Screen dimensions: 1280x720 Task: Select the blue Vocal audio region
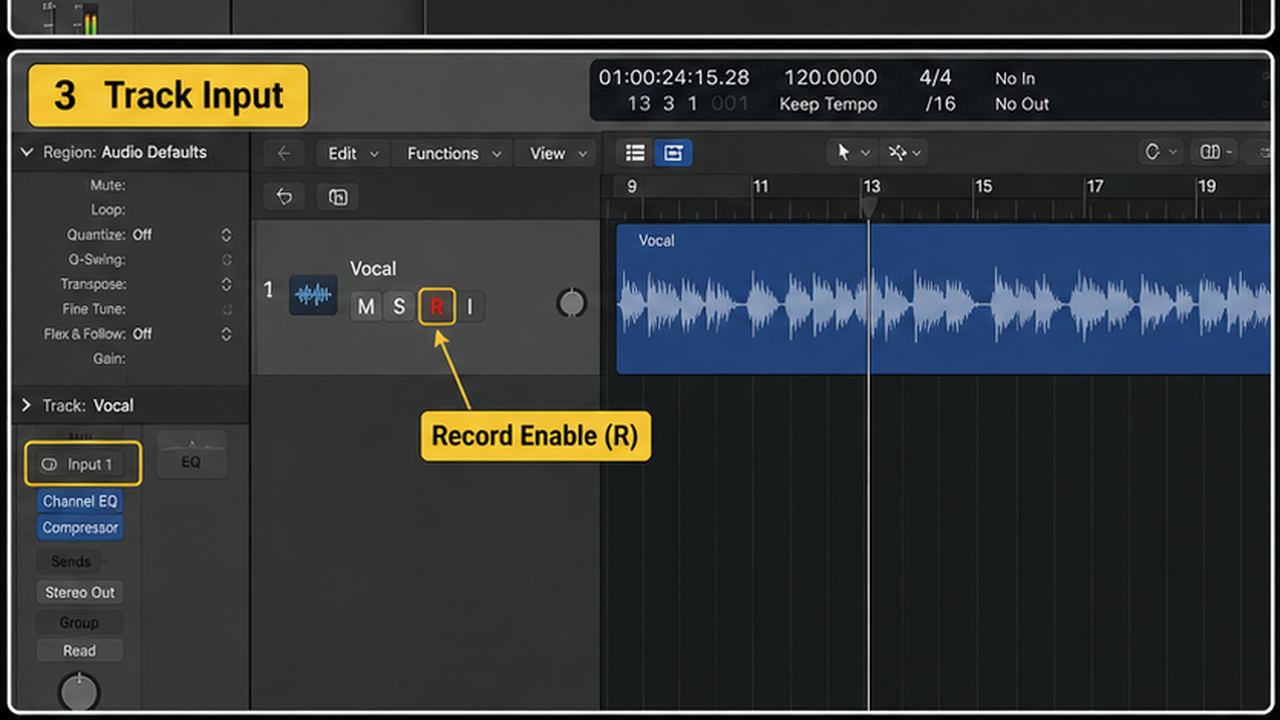point(943,299)
